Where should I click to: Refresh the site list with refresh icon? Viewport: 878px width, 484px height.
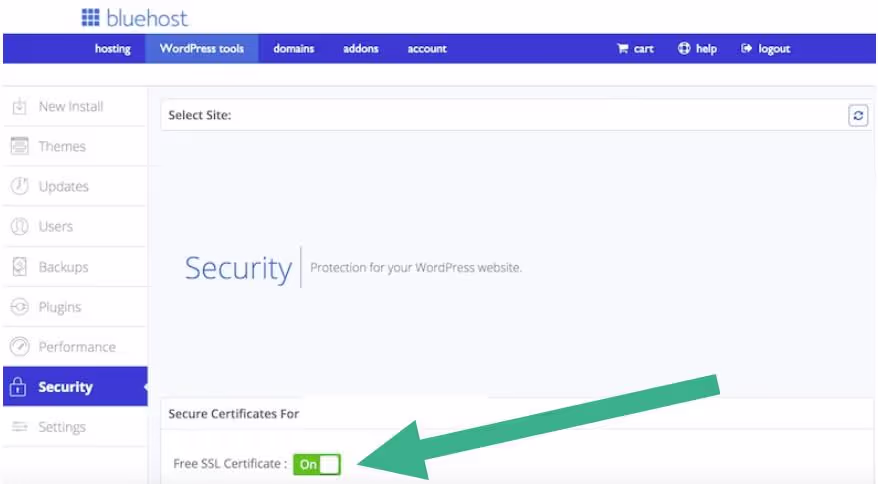click(858, 115)
